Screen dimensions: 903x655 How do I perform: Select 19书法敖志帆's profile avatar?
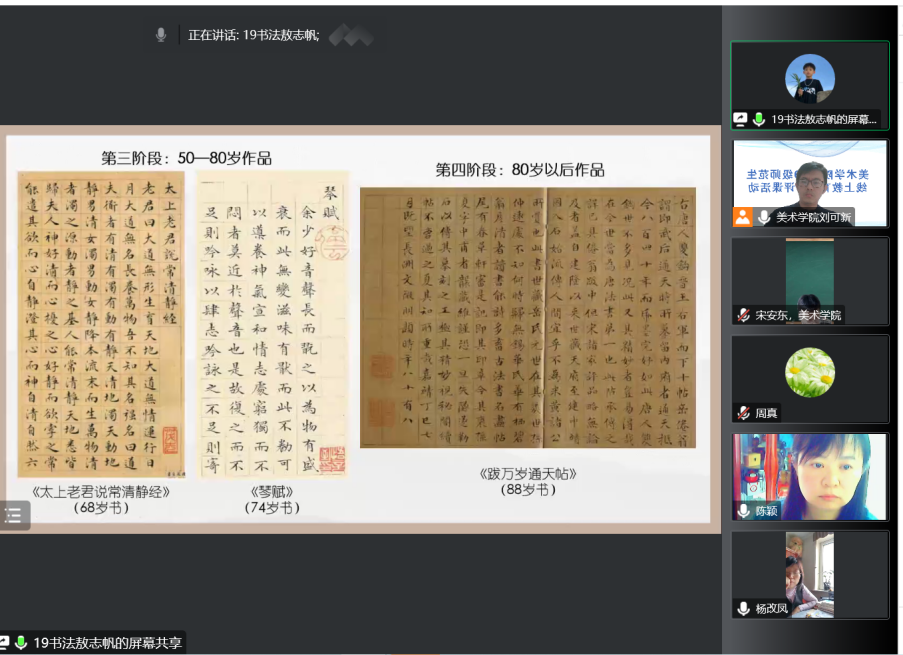[x=810, y=78]
